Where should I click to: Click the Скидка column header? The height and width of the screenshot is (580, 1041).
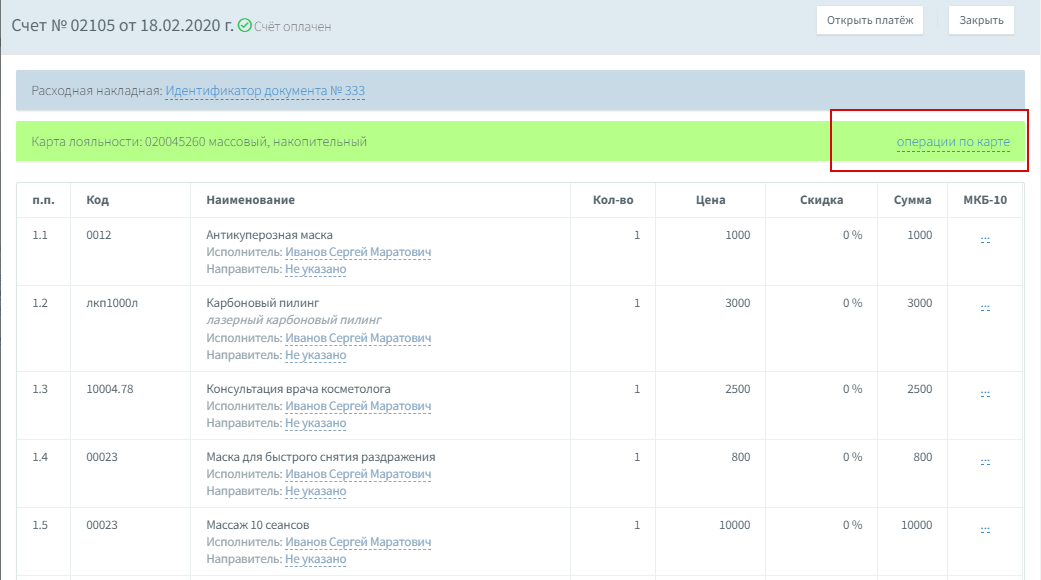tap(821, 200)
